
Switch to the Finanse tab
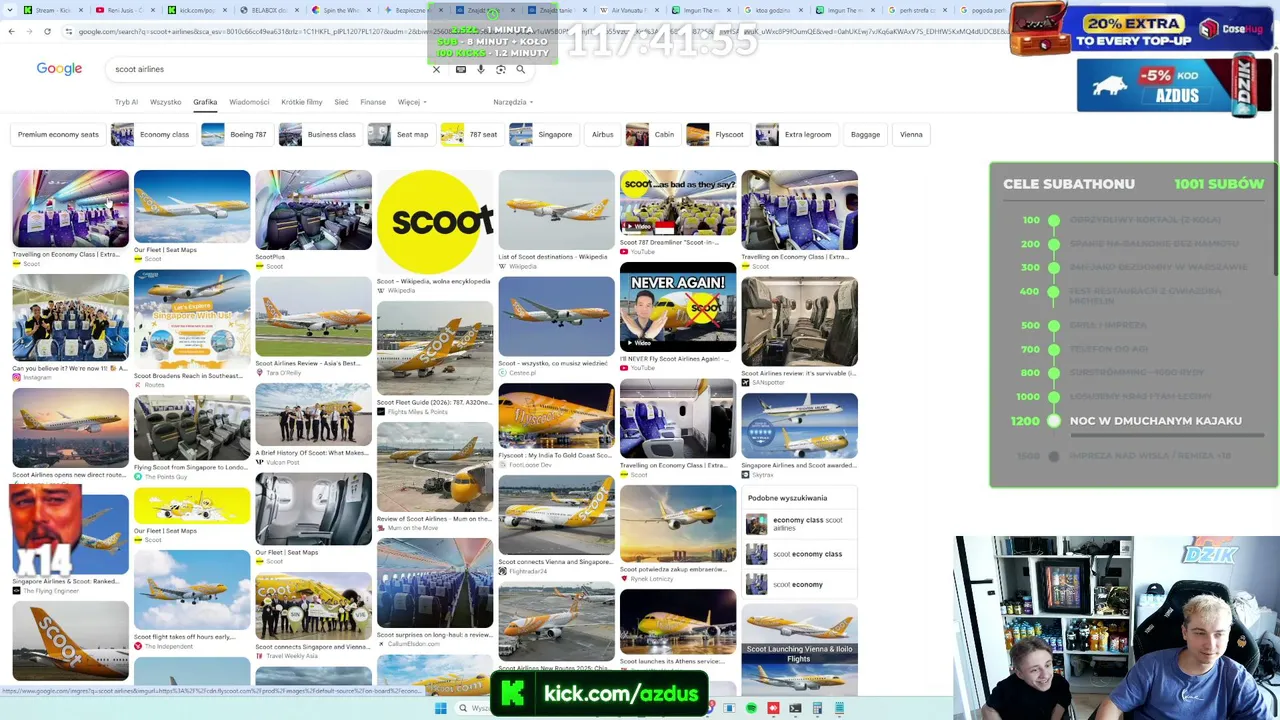coord(373,102)
